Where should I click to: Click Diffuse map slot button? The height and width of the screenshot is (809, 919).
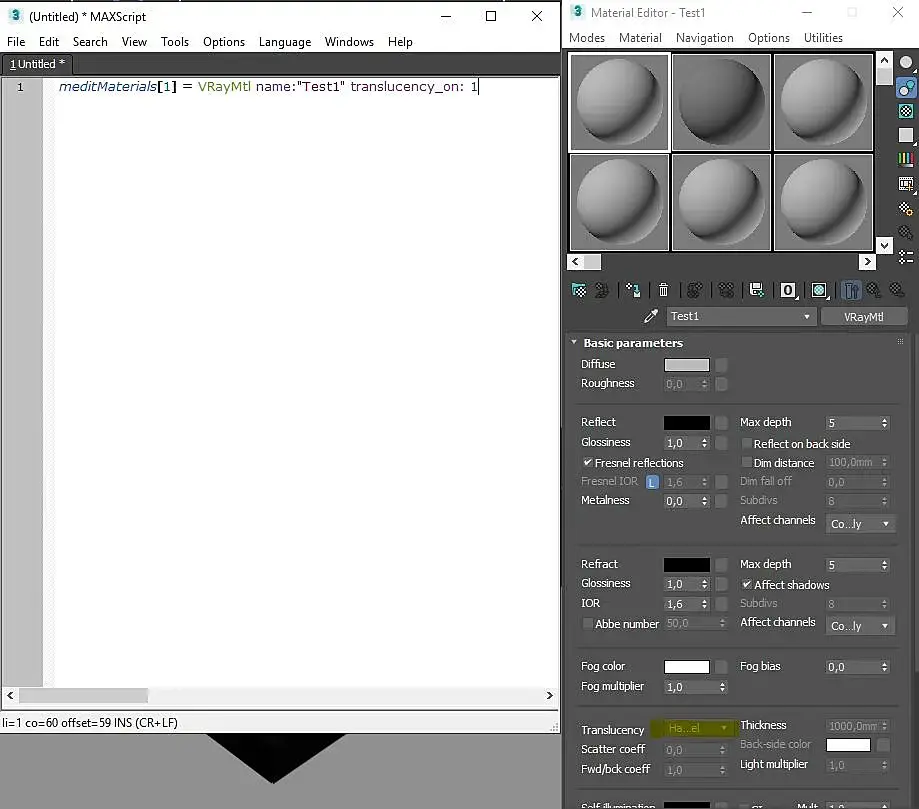[721, 365]
